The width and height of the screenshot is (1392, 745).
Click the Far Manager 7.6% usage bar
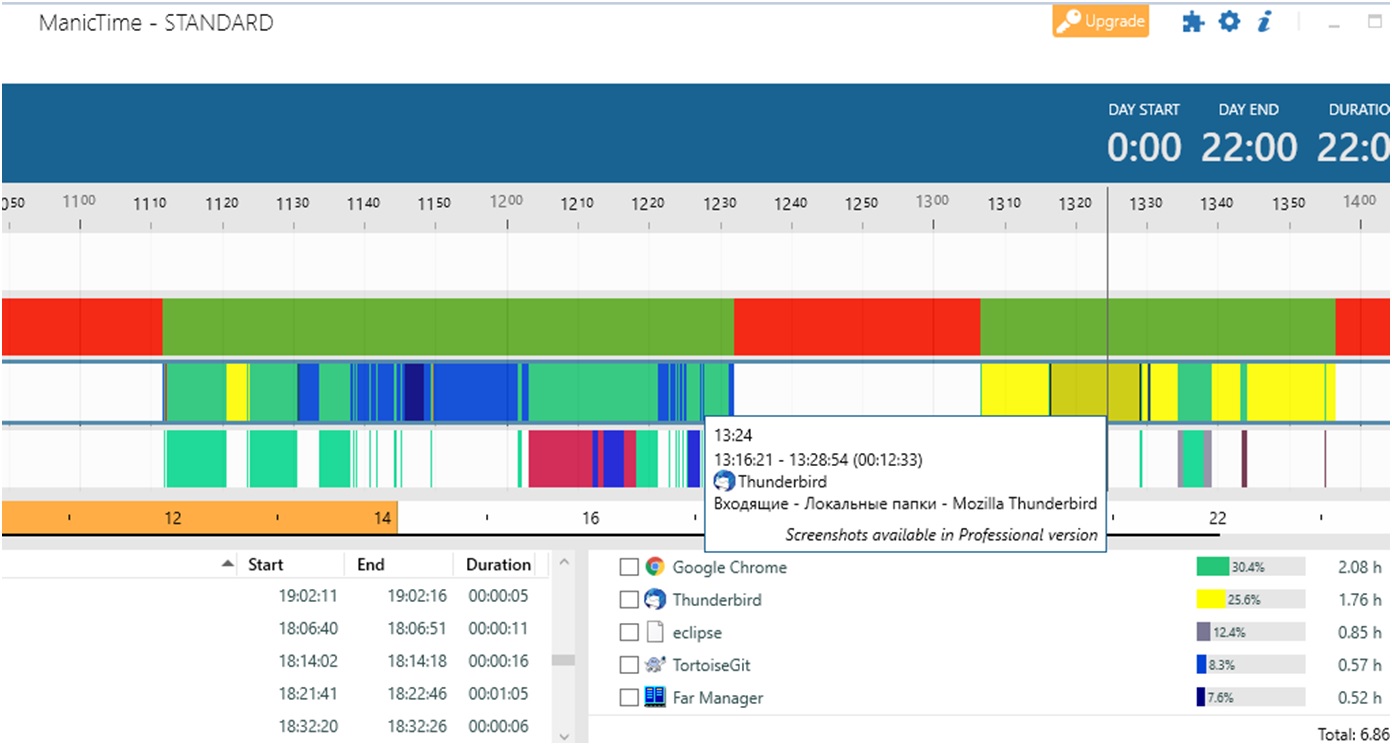(x=1250, y=698)
